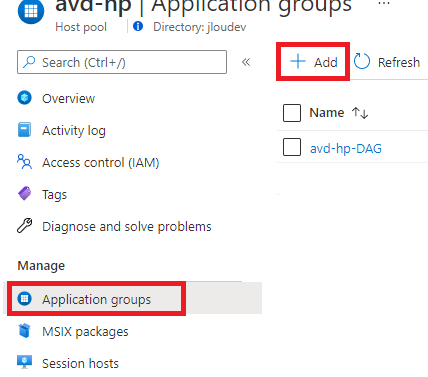The width and height of the screenshot is (428, 377).
Task: Click the Overview icon
Action: pos(24,98)
